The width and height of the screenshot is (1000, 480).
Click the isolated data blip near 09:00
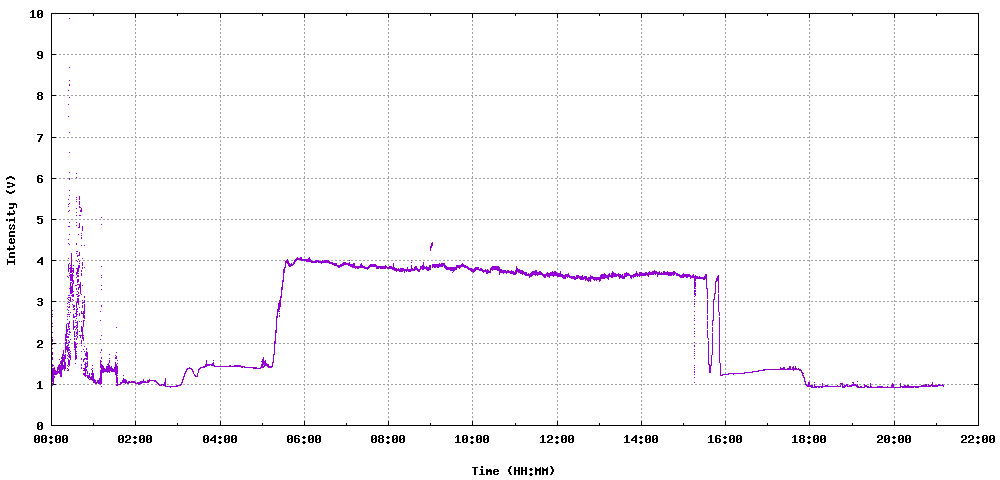pyautogui.click(x=431, y=246)
